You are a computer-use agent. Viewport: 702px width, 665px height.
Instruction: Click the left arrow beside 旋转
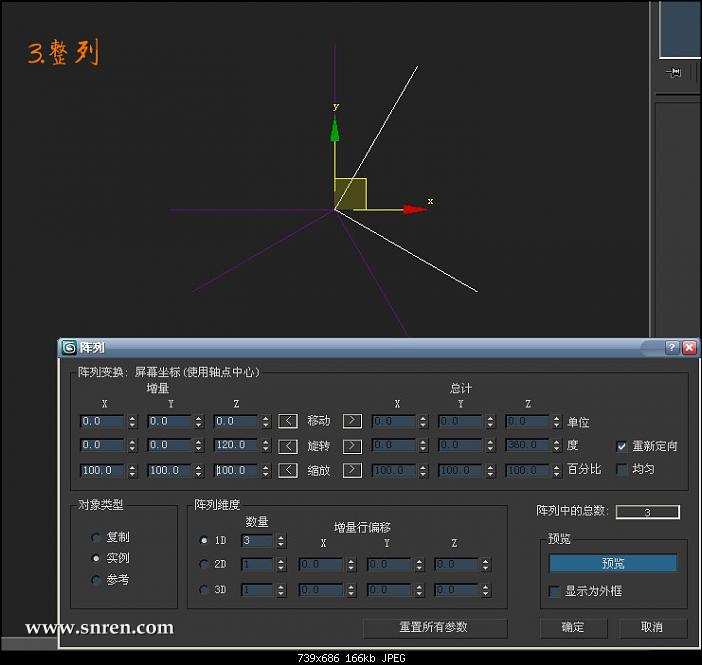[288, 445]
